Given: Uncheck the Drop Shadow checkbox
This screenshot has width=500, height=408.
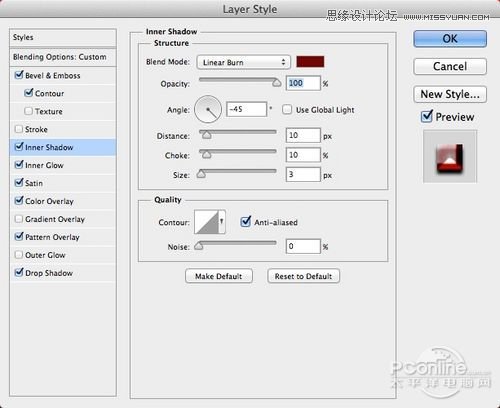Looking at the screenshot, I should pos(19,272).
